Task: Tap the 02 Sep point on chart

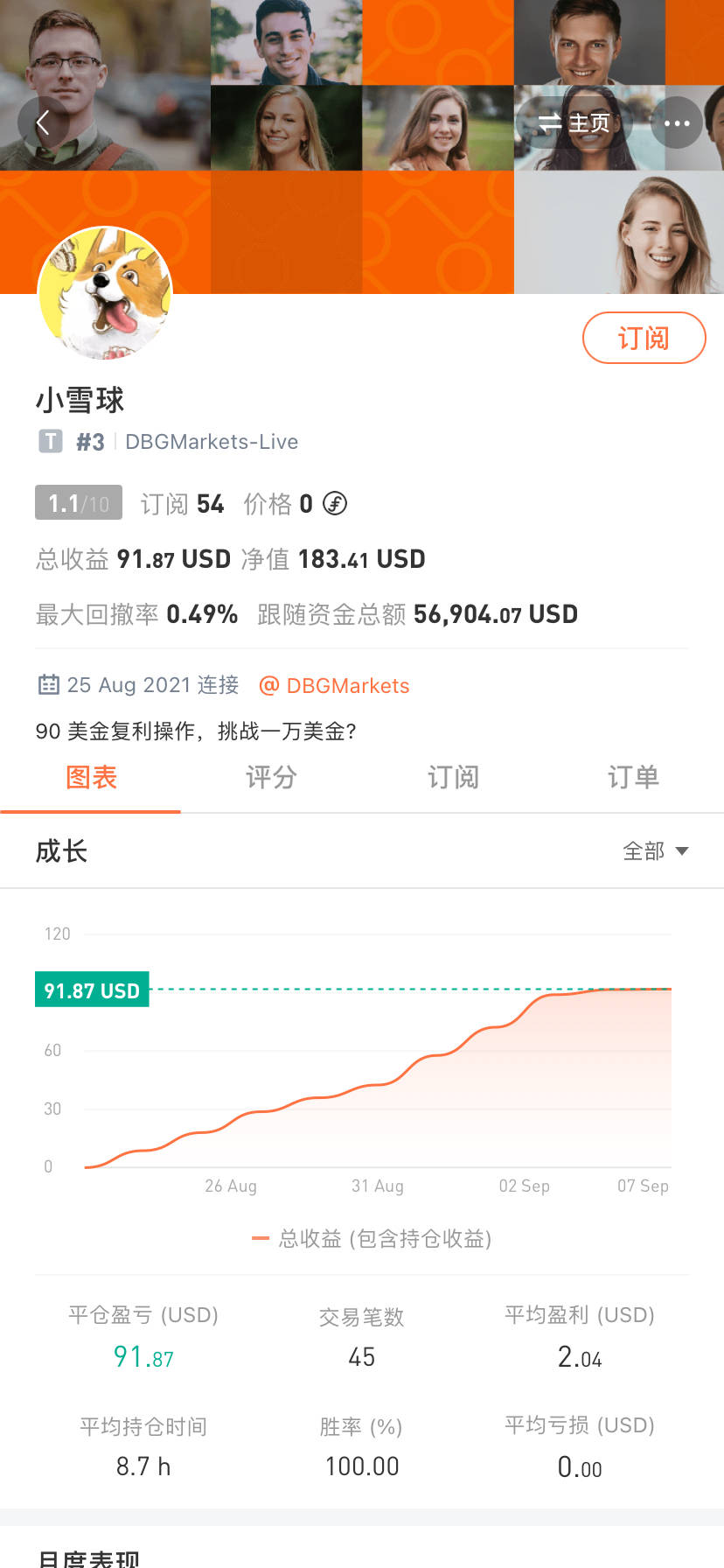Action: click(525, 1186)
